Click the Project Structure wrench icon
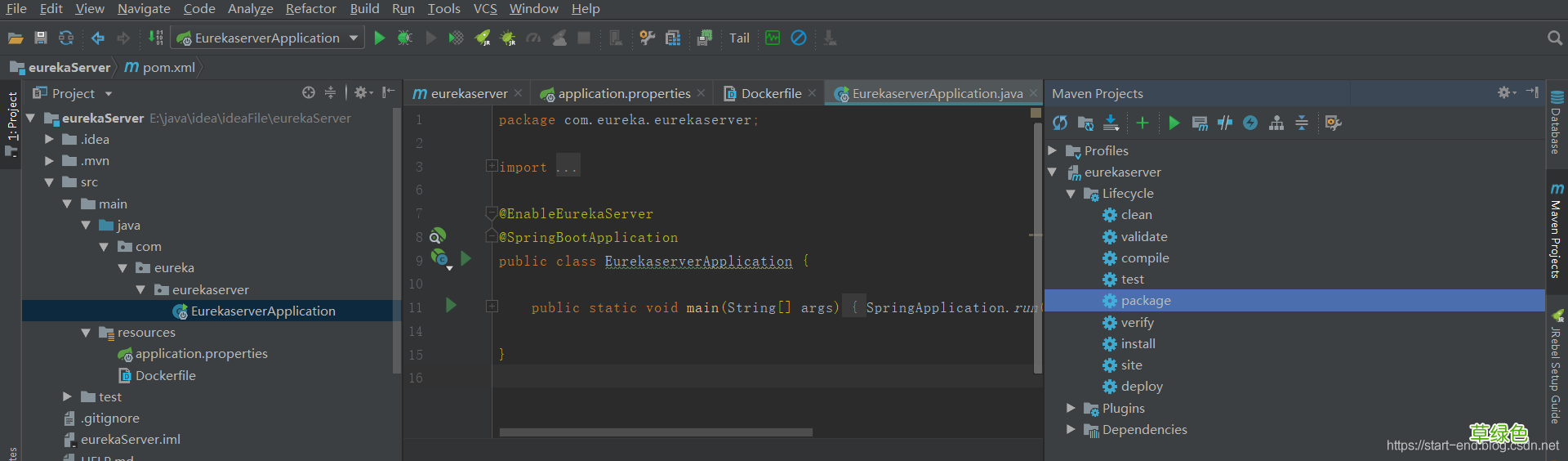The image size is (1568, 461). point(647,38)
